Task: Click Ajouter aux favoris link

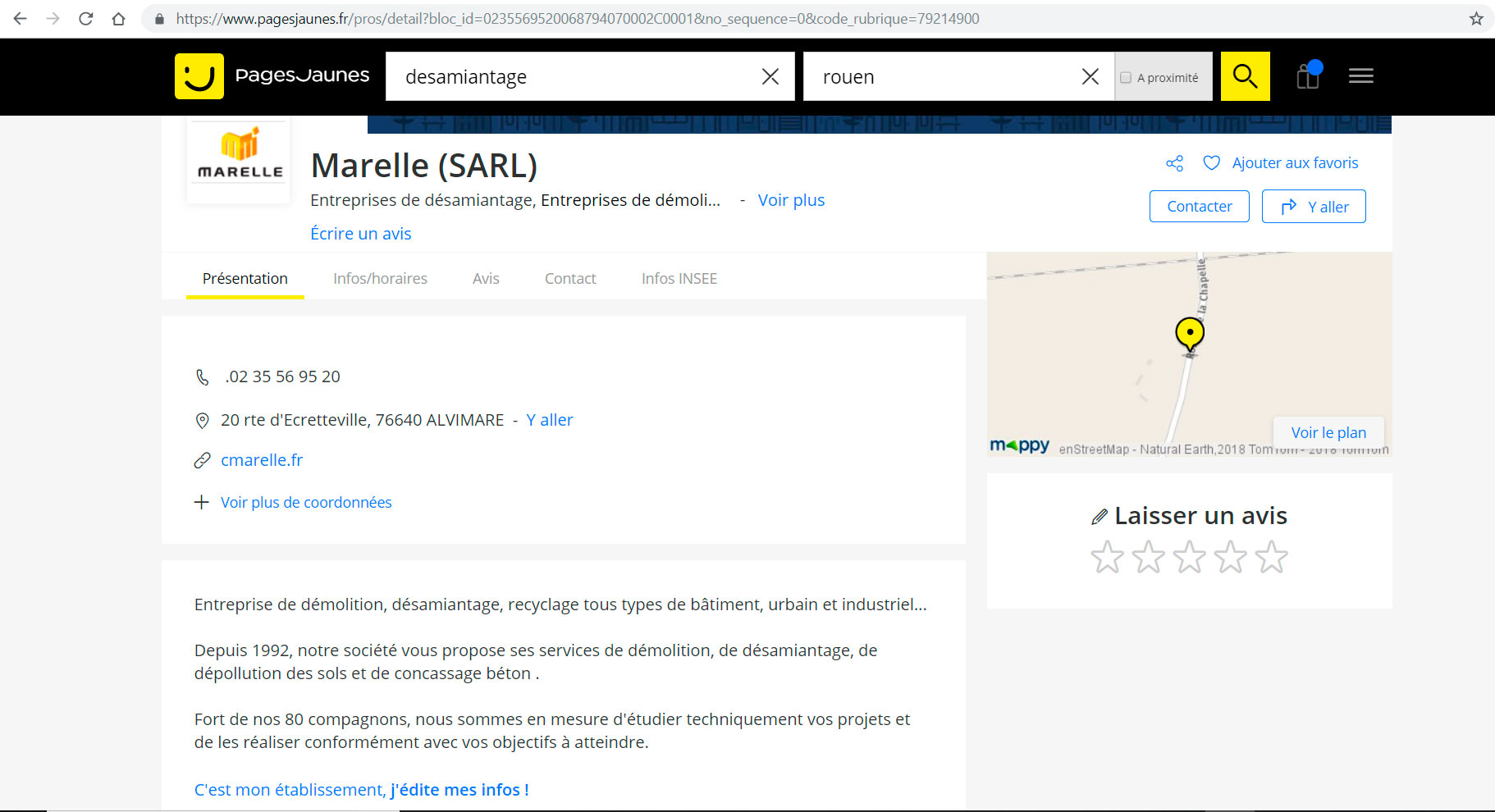Action: coord(1295,163)
